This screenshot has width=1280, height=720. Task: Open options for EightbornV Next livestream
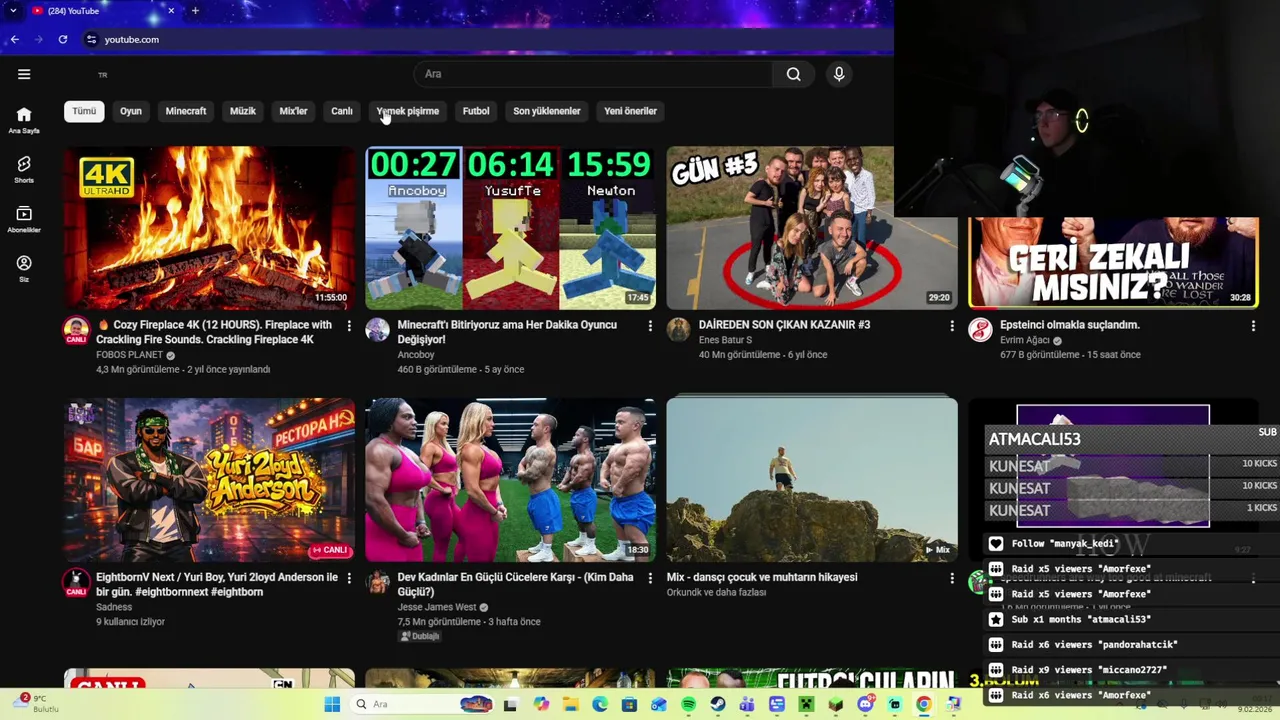coord(349,578)
